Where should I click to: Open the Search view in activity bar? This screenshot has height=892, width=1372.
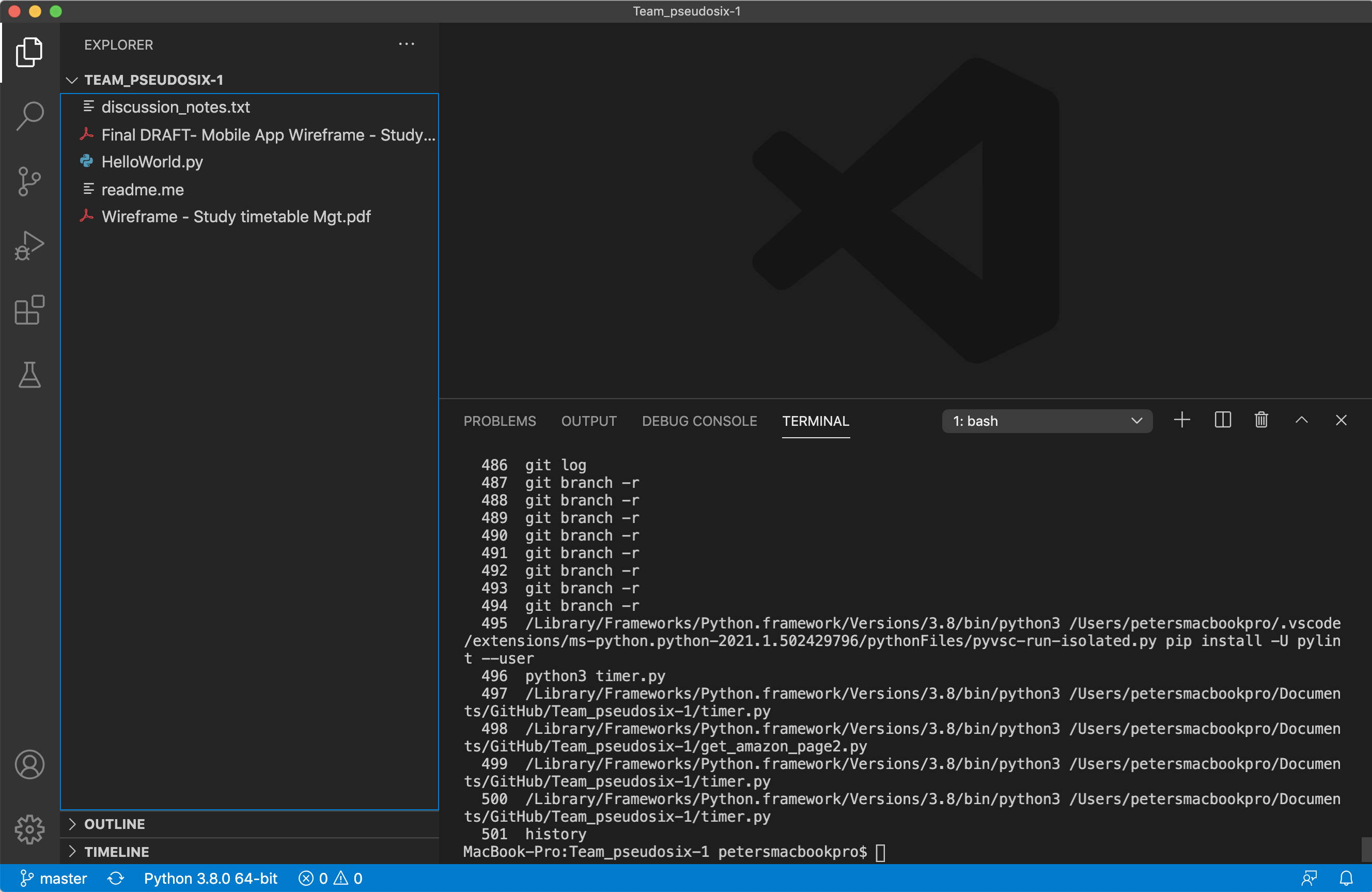coord(29,116)
